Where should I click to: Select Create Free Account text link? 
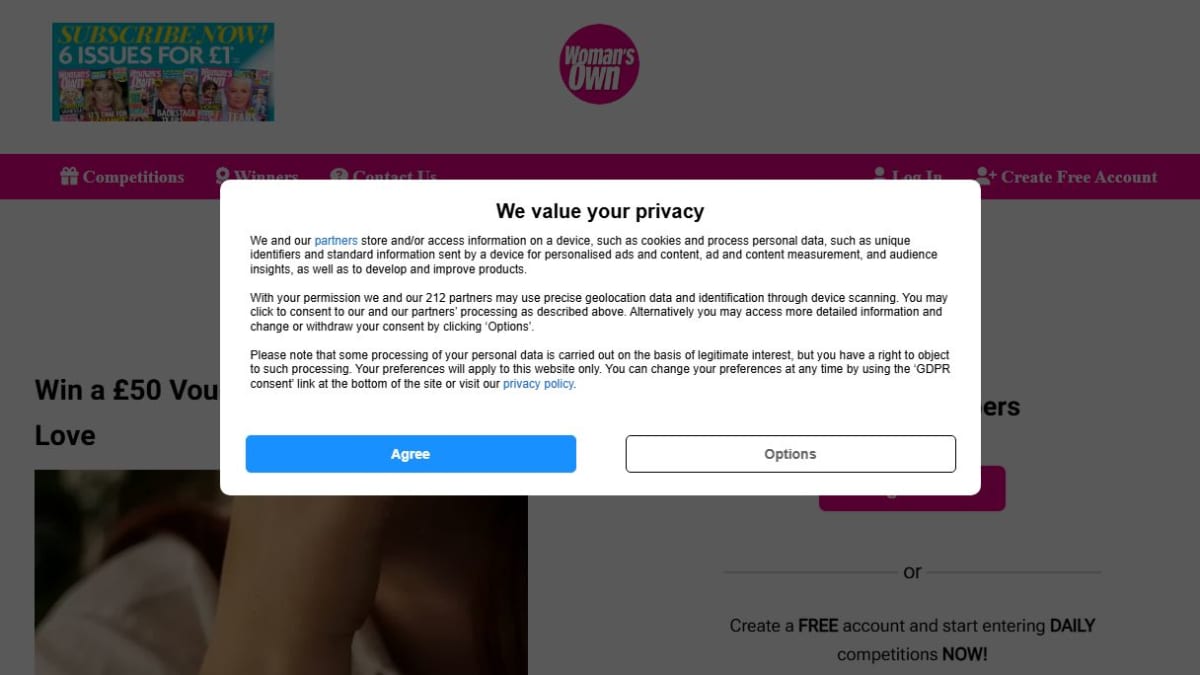coord(1079,177)
